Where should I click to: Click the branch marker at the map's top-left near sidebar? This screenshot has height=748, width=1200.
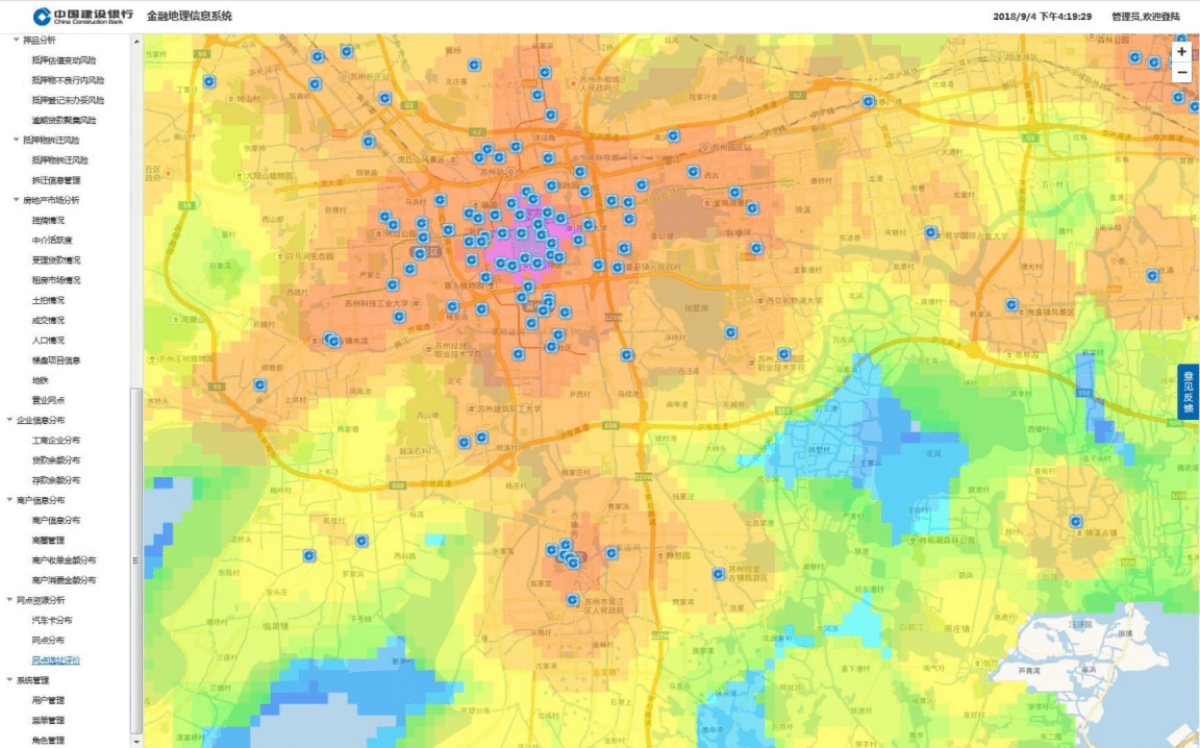pos(209,82)
